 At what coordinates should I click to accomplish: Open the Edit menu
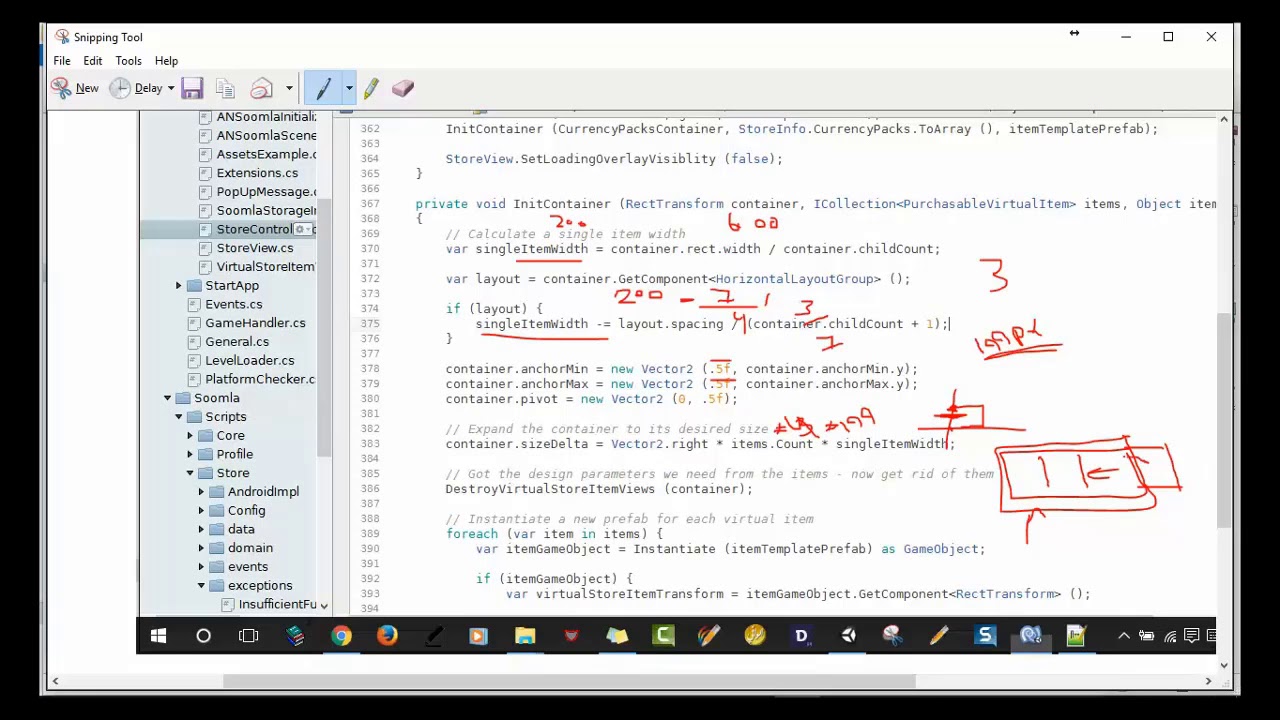tap(92, 61)
